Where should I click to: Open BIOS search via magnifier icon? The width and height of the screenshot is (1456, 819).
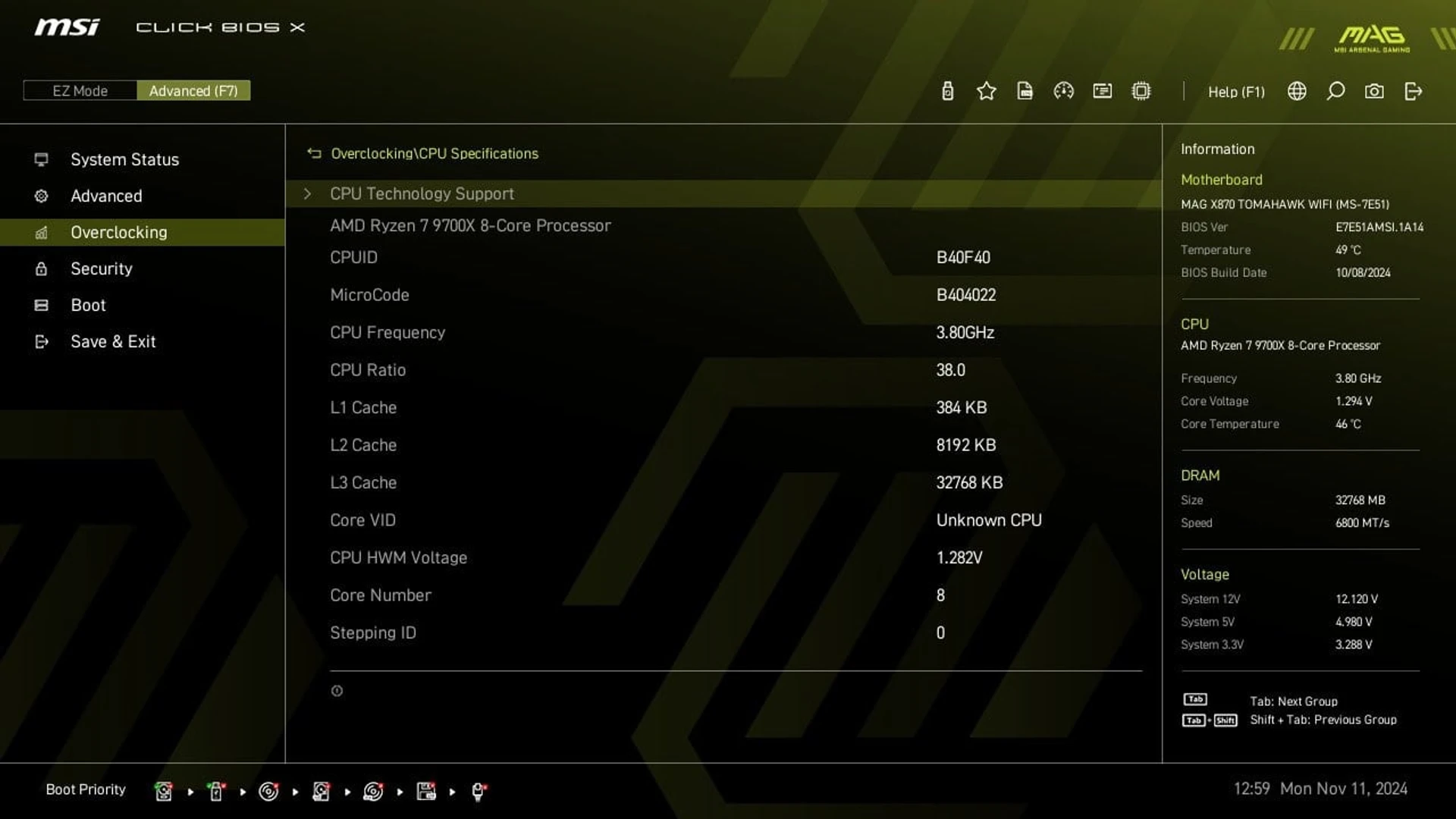(x=1335, y=91)
